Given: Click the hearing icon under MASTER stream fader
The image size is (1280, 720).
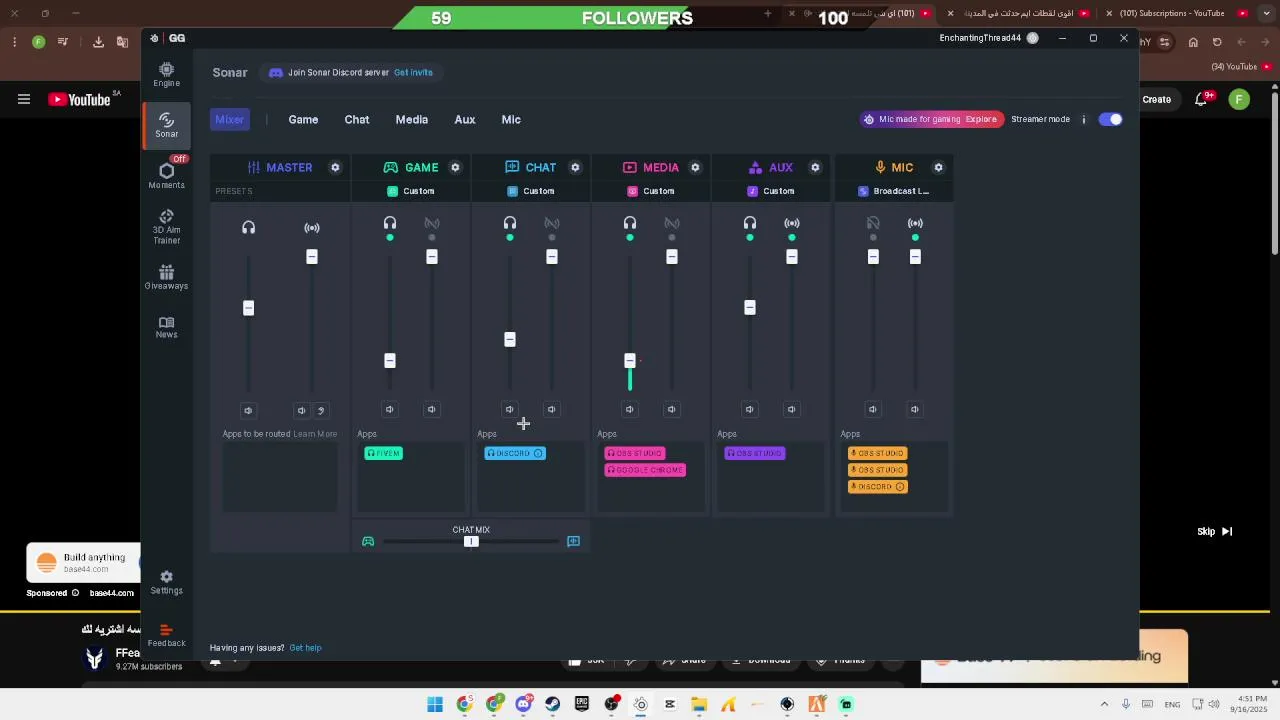Looking at the screenshot, I should (321, 410).
